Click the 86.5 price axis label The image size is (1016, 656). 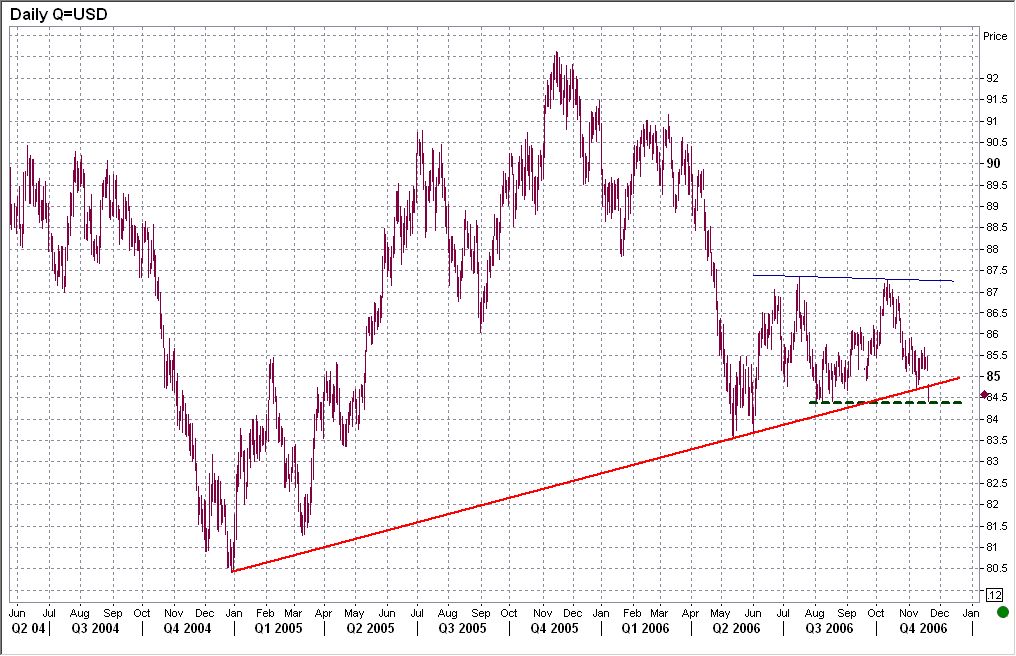(997, 313)
